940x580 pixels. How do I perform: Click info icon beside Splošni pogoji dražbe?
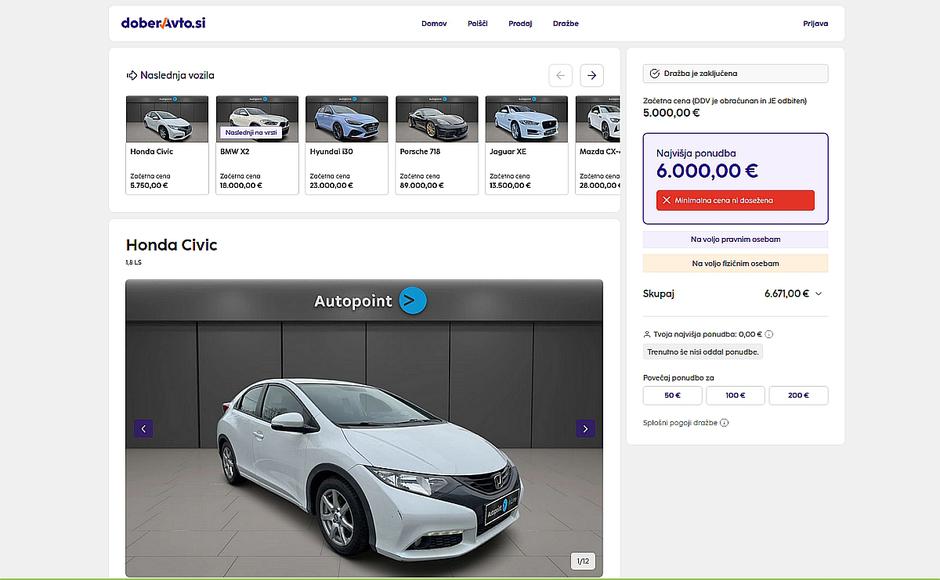click(x=724, y=423)
